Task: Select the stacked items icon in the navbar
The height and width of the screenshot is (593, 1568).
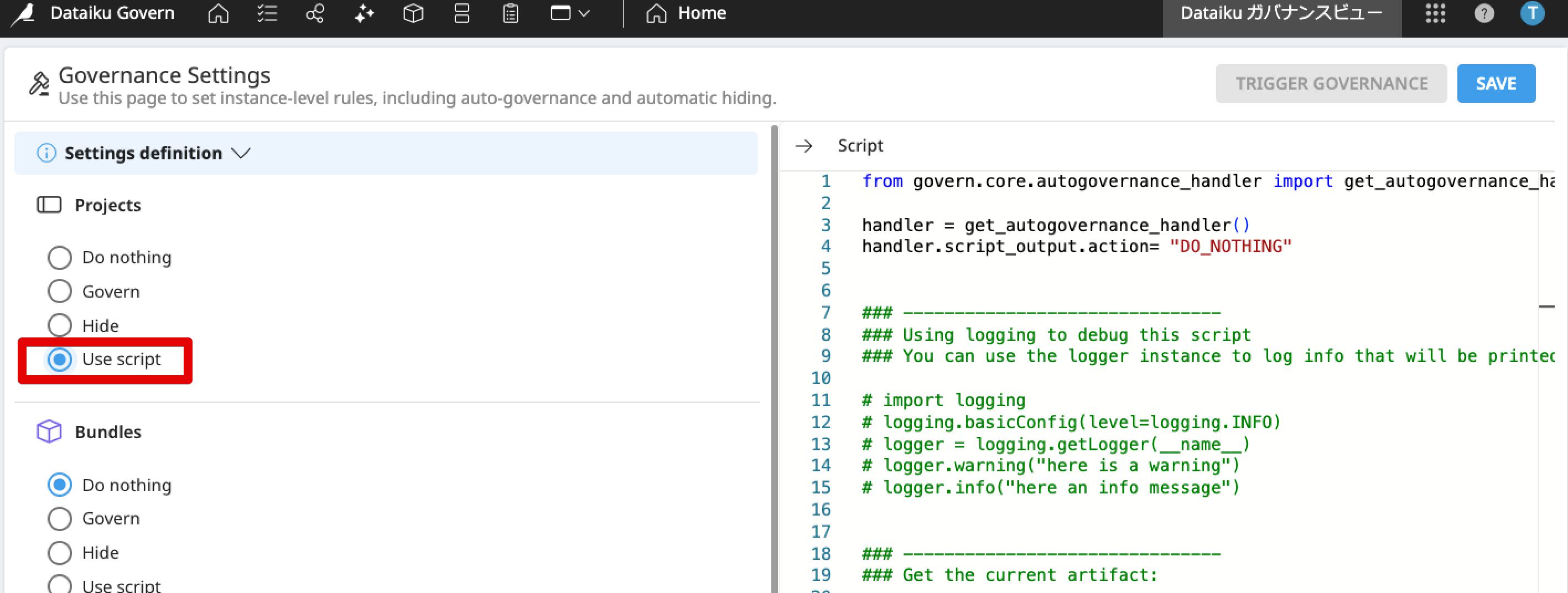Action: (x=461, y=13)
